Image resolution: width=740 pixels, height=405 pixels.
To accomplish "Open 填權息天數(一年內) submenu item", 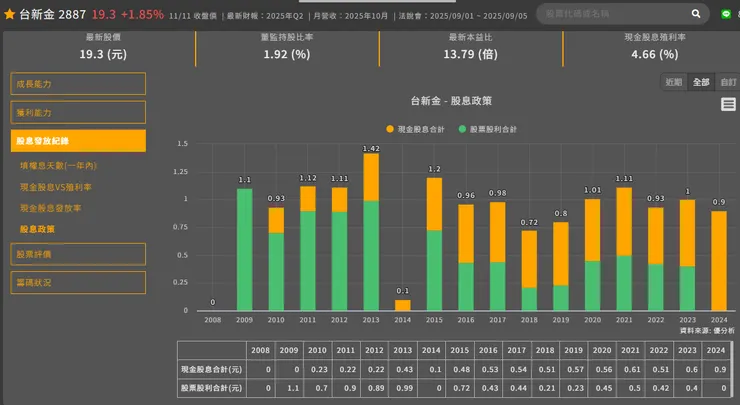I will click(x=58, y=166).
